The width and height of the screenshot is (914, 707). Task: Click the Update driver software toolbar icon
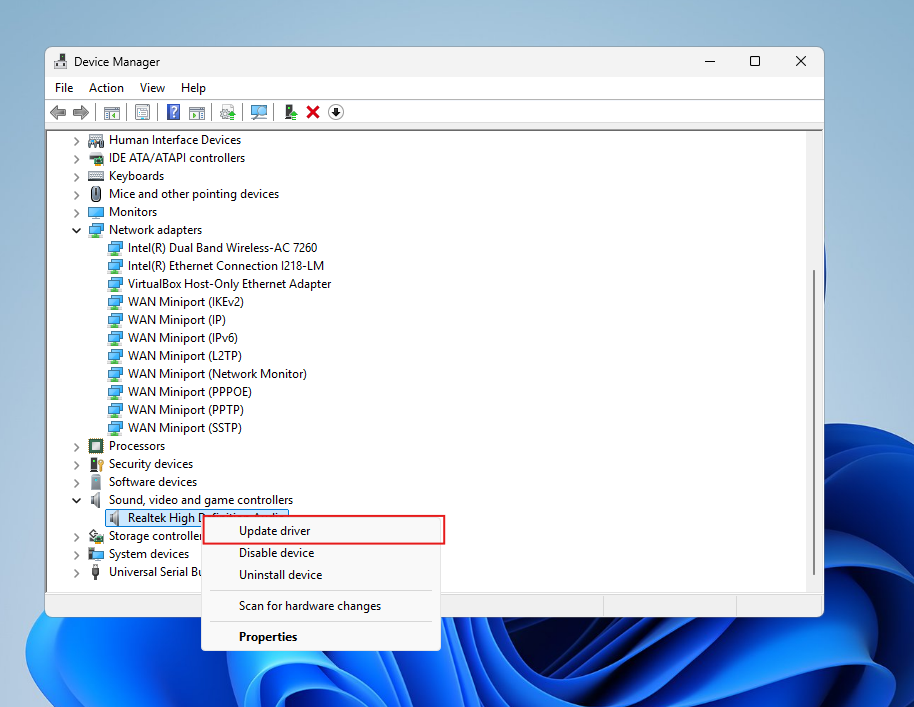pyautogui.click(x=228, y=113)
